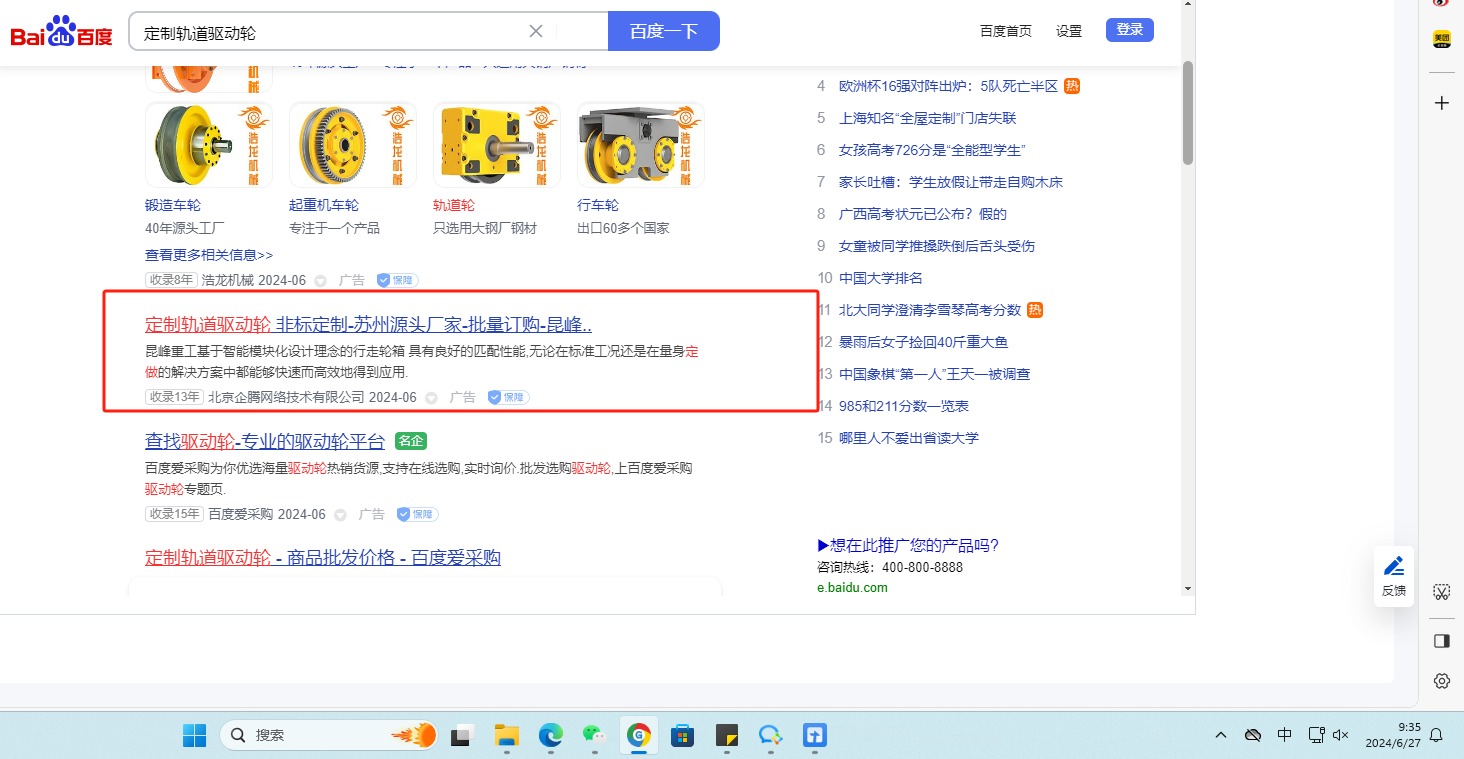Switch the 中 input method indicator
The image size is (1464, 759).
pyautogui.click(x=1284, y=735)
